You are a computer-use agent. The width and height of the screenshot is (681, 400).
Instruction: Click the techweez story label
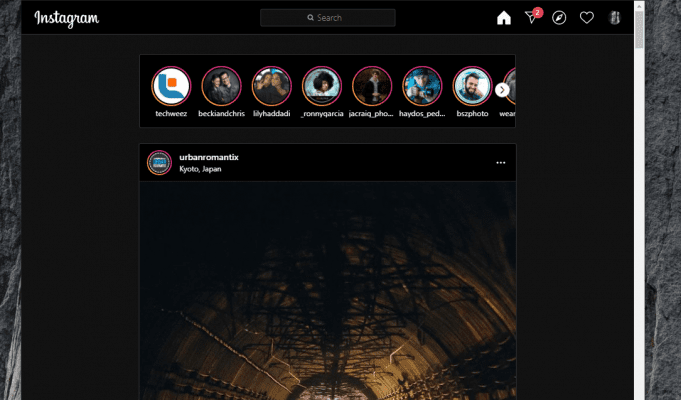(171, 114)
